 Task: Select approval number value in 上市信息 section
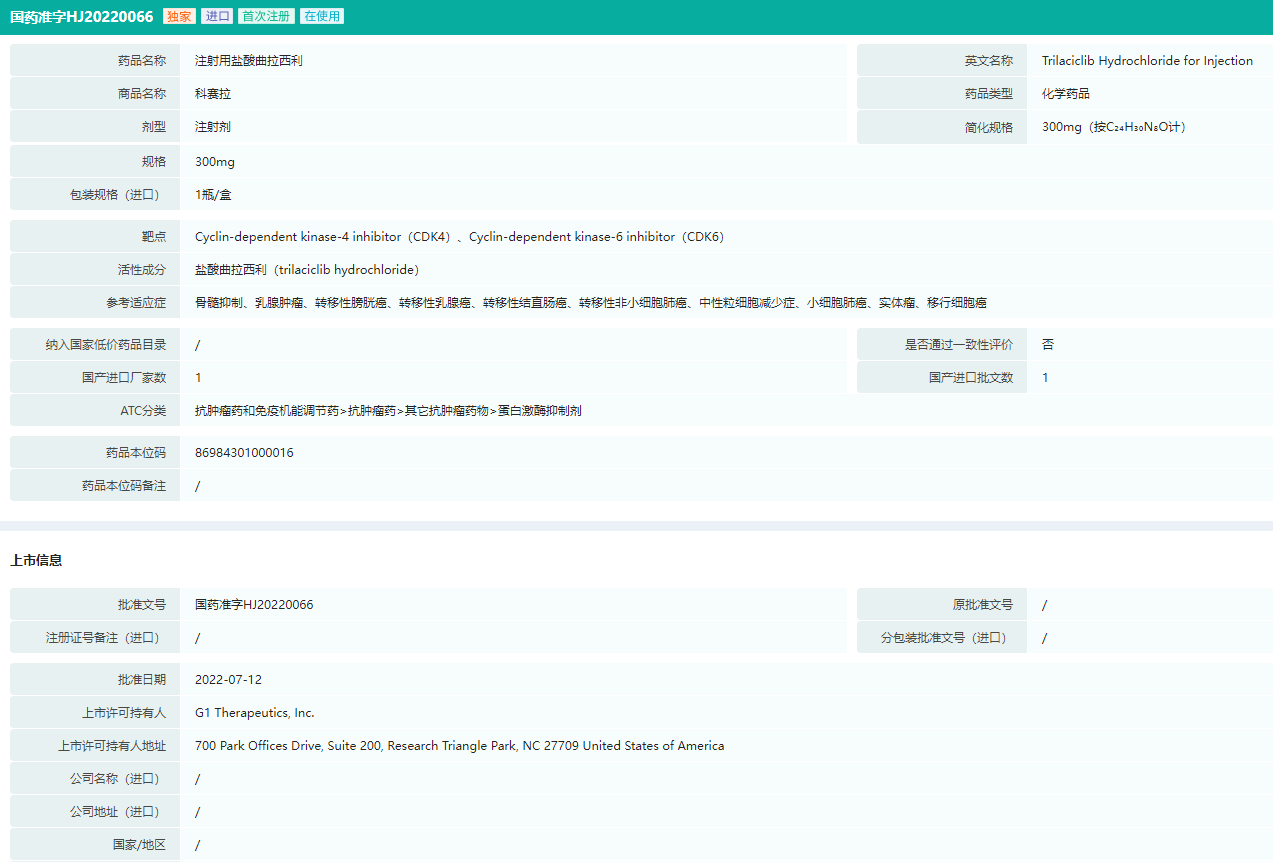click(x=254, y=605)
